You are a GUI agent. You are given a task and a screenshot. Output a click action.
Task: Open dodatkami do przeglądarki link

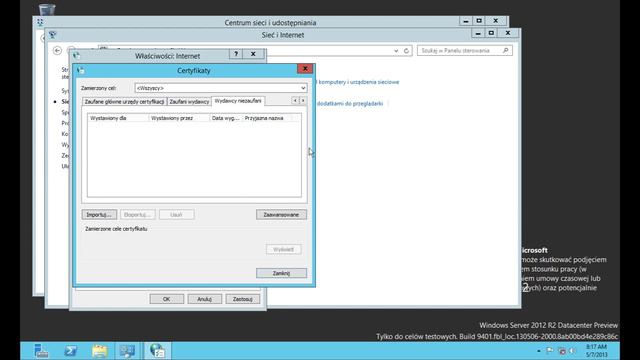[x=350, y=104]
